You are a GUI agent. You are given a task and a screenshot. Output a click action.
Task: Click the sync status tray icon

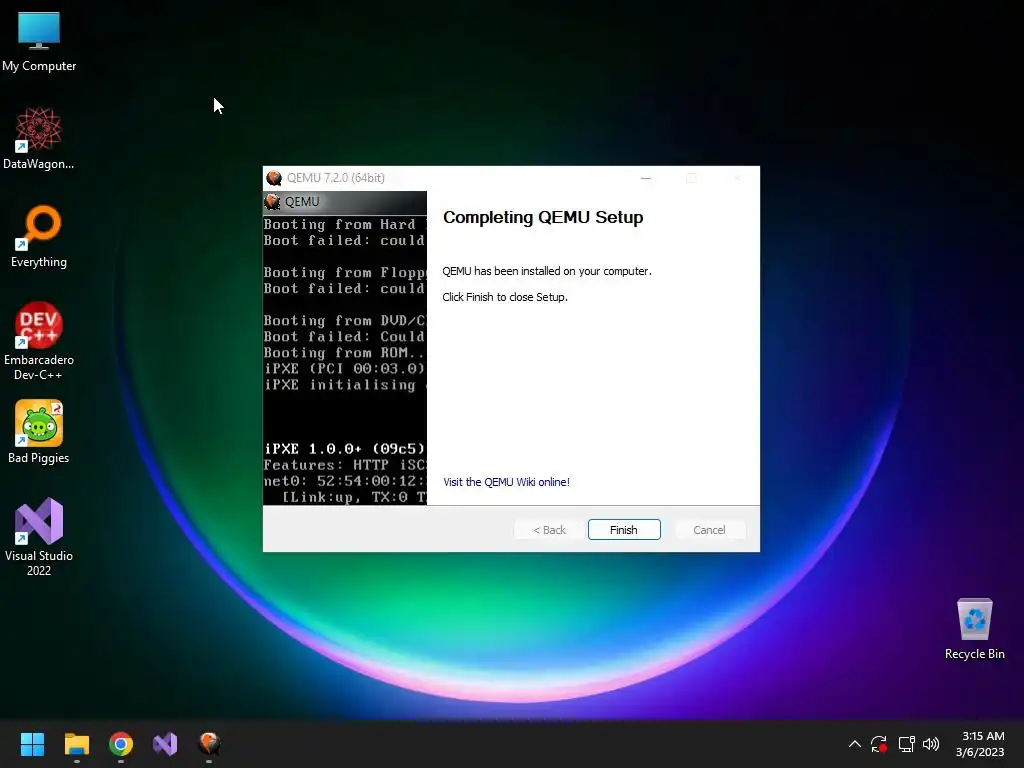coord(879,744)
